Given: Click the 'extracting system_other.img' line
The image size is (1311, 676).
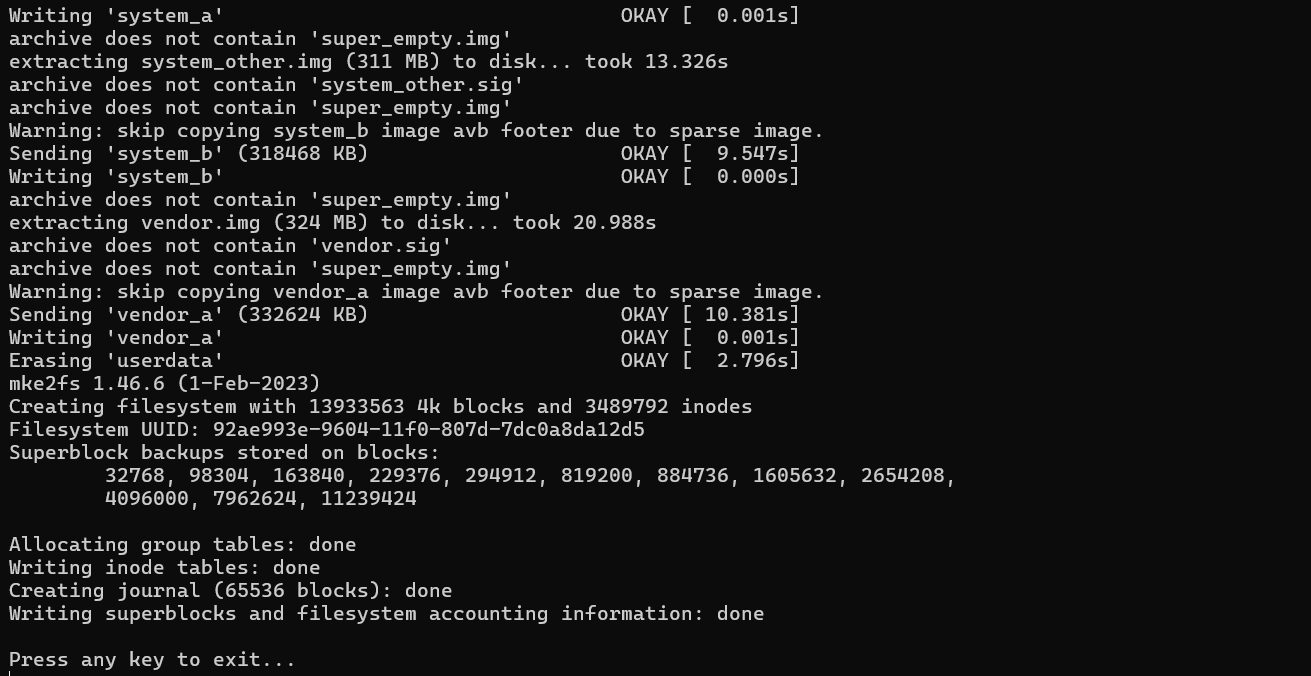Looking at the screenshot, I should coord(368,62).
